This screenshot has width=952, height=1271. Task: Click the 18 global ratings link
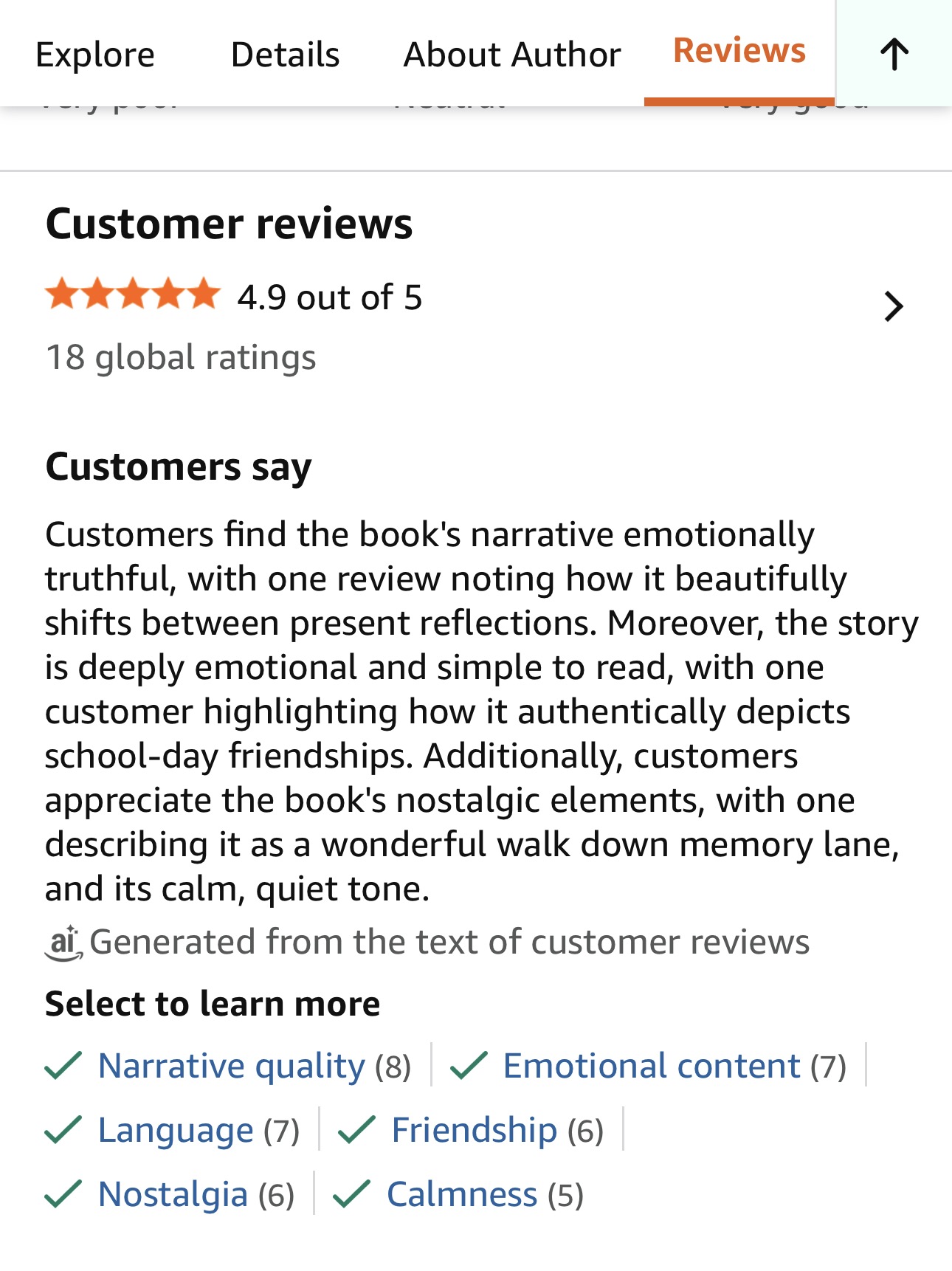[181, 357]
